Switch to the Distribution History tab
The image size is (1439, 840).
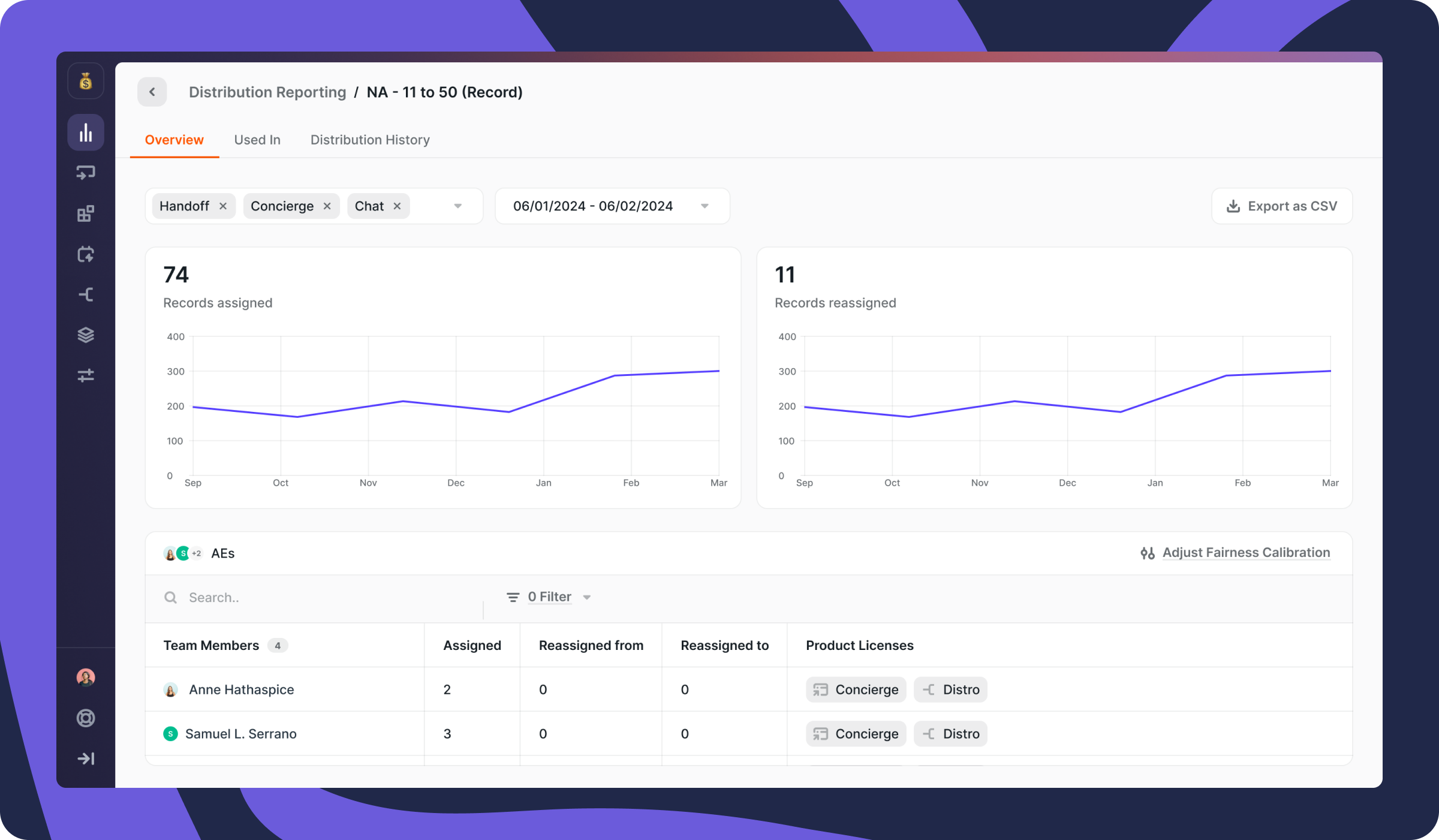(370, 140)
